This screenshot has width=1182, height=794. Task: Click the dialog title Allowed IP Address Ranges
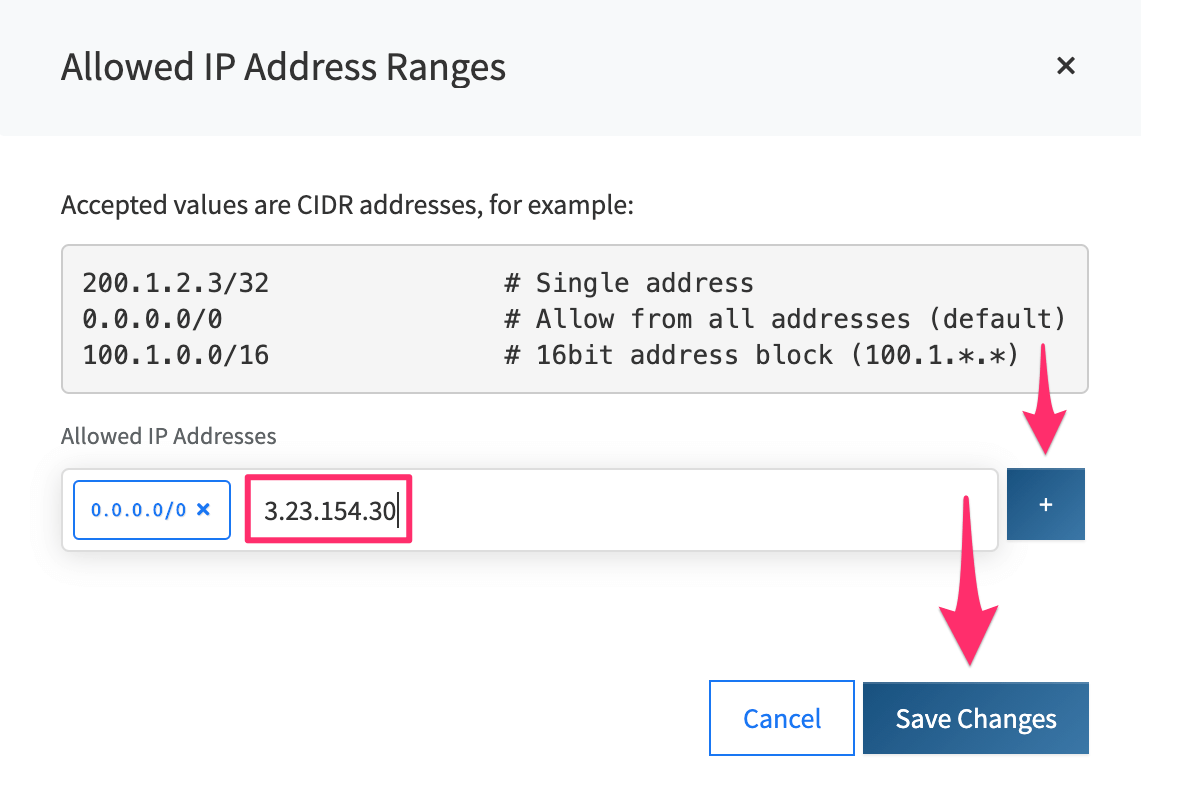(x=283, y=68)
